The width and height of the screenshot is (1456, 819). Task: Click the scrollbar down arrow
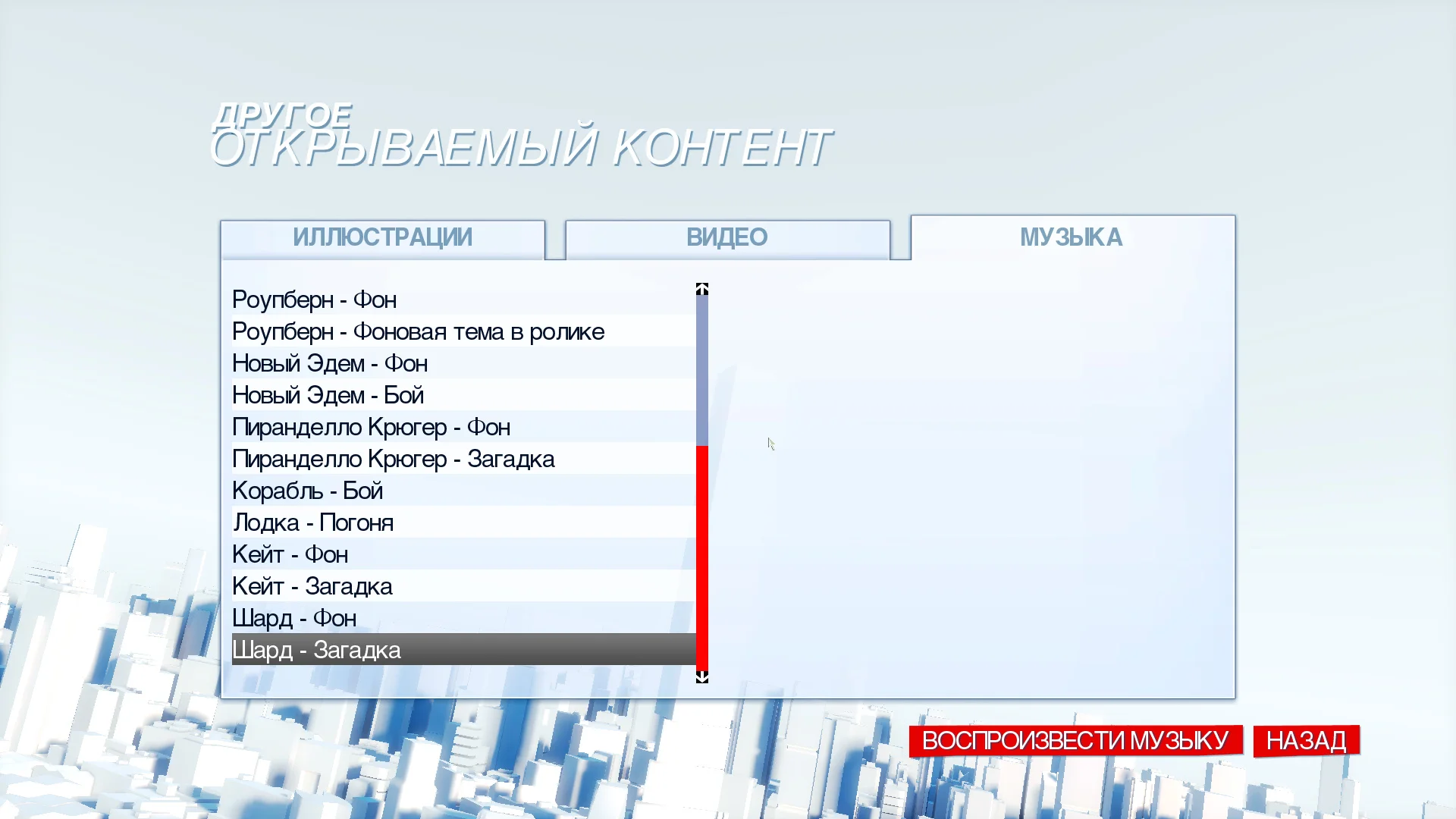pos(702,677)
